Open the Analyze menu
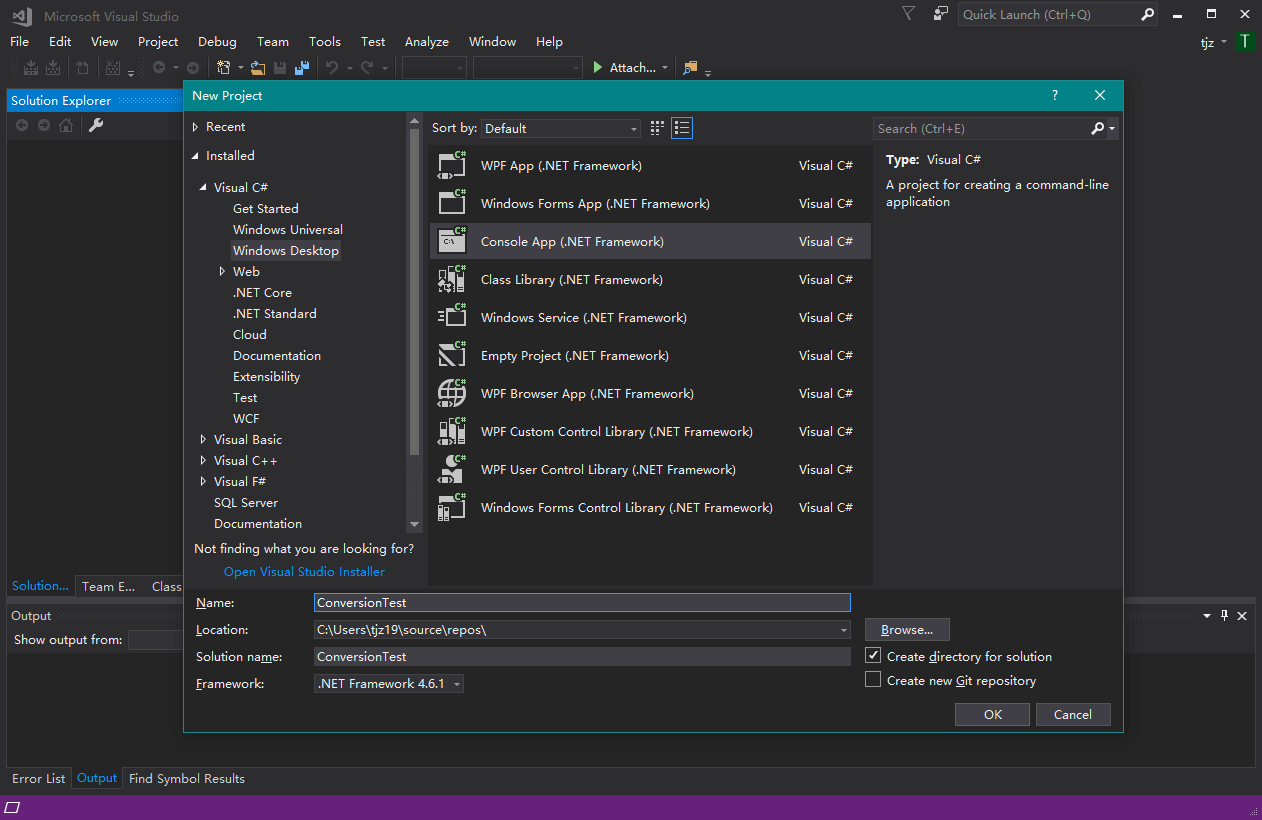The image size is (1262, 820). click(x=427, y=42)
